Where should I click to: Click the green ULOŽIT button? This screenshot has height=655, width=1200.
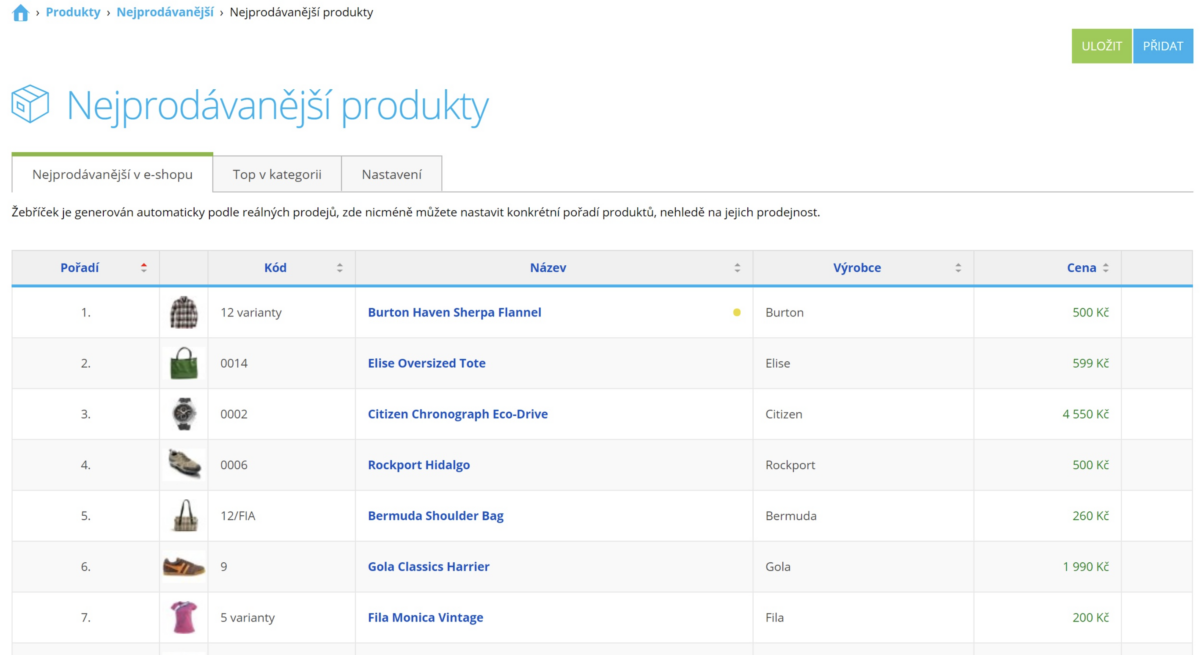[x=1102, y=46]
